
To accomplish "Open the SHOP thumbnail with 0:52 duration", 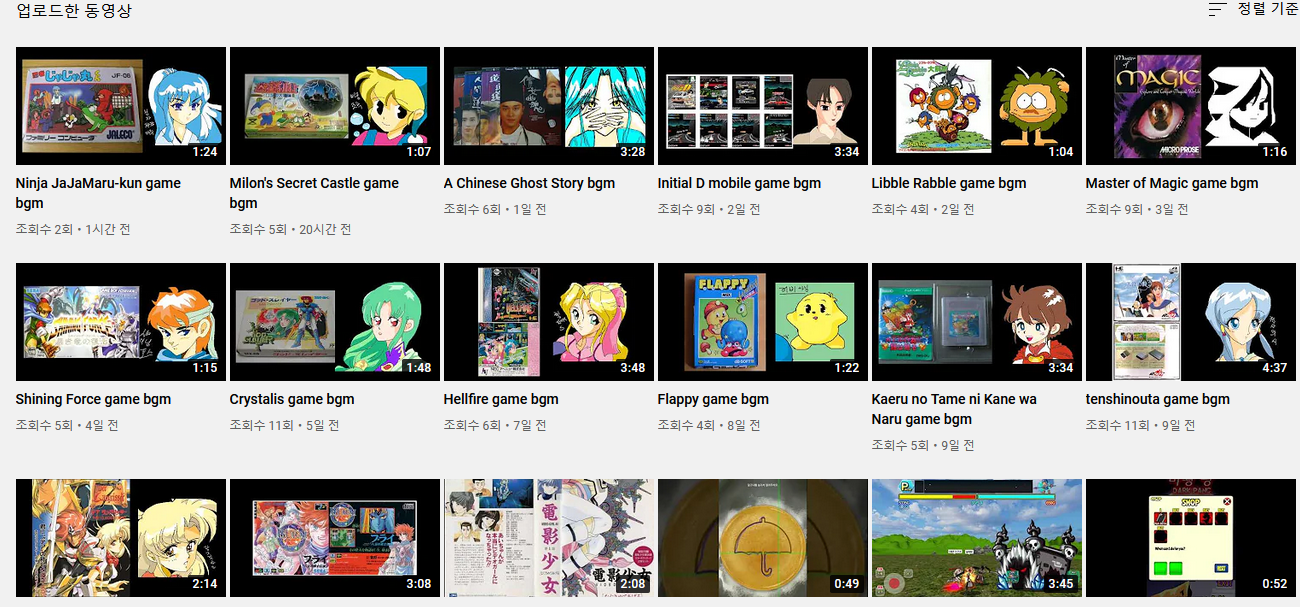I will 1191,538.
